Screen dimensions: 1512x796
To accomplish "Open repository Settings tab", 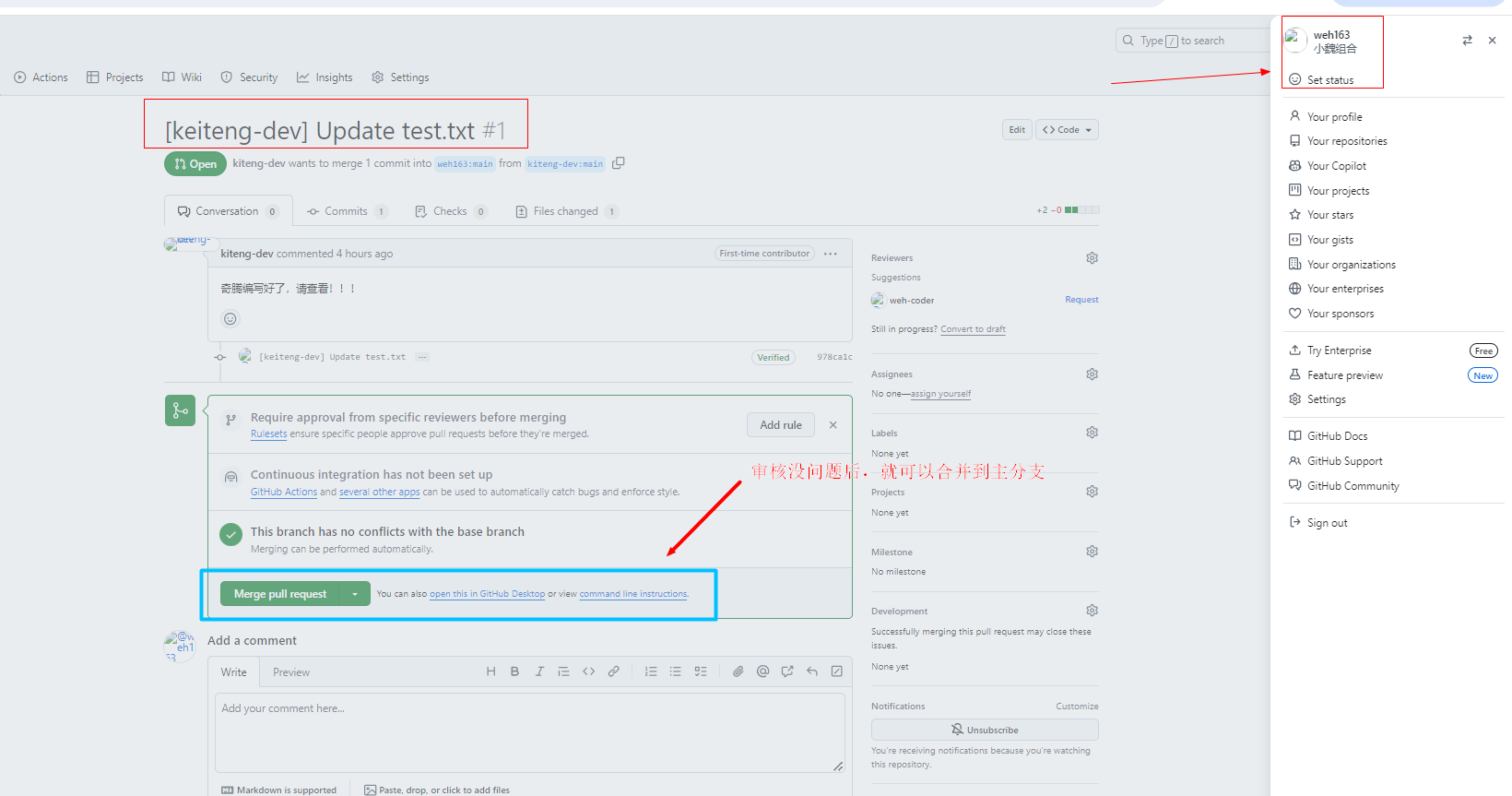I will click(400, 77).
